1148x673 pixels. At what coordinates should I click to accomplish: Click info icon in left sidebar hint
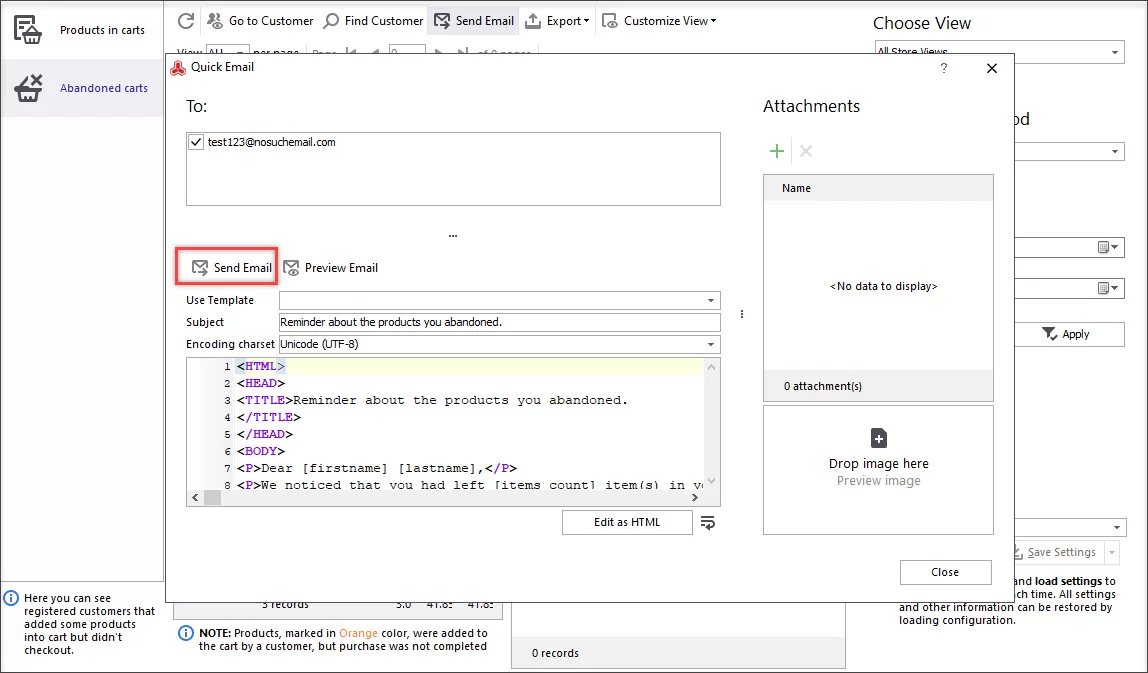tap(11, 598)
